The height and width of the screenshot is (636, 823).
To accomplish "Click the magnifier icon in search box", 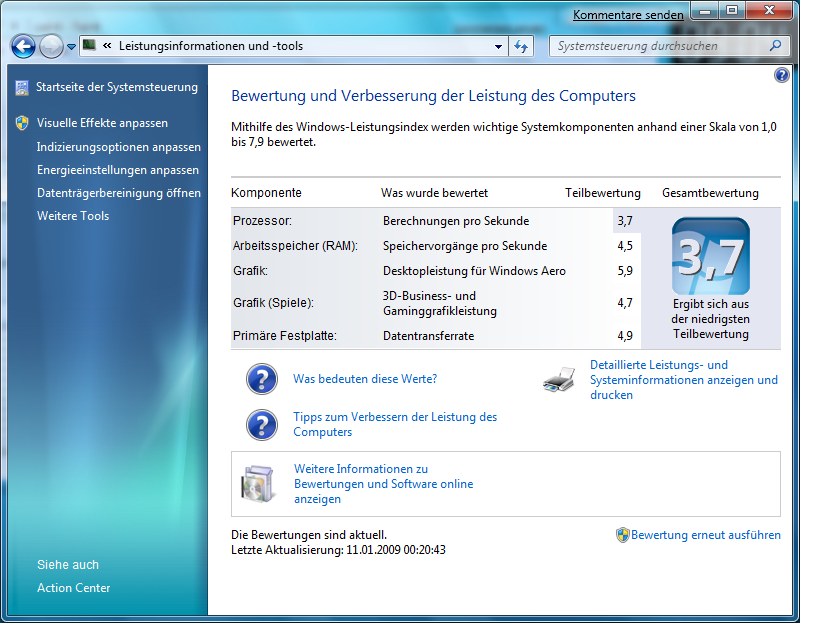I will [x=774, y=46].
